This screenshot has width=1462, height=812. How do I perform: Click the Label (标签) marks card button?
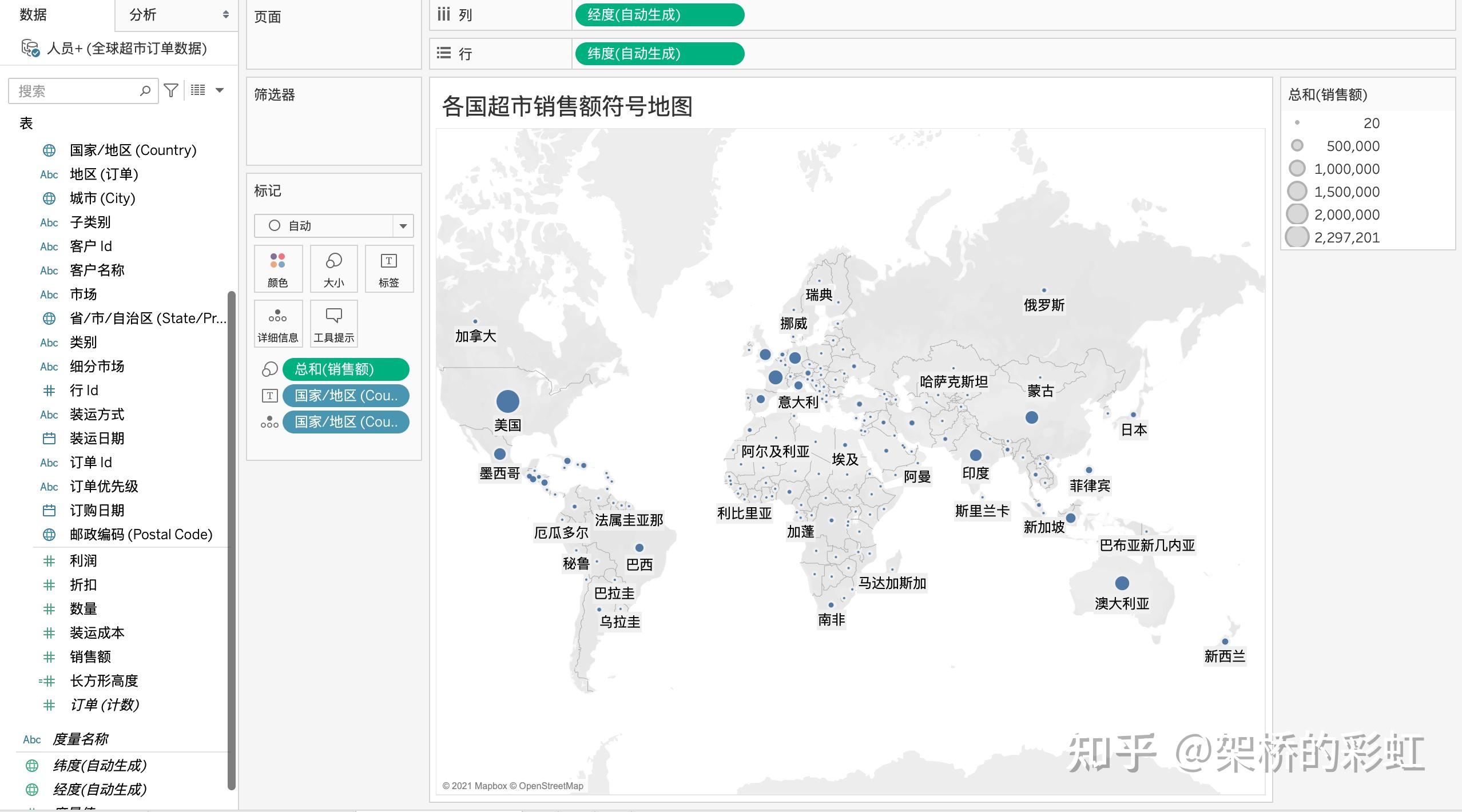coord(389,269)
